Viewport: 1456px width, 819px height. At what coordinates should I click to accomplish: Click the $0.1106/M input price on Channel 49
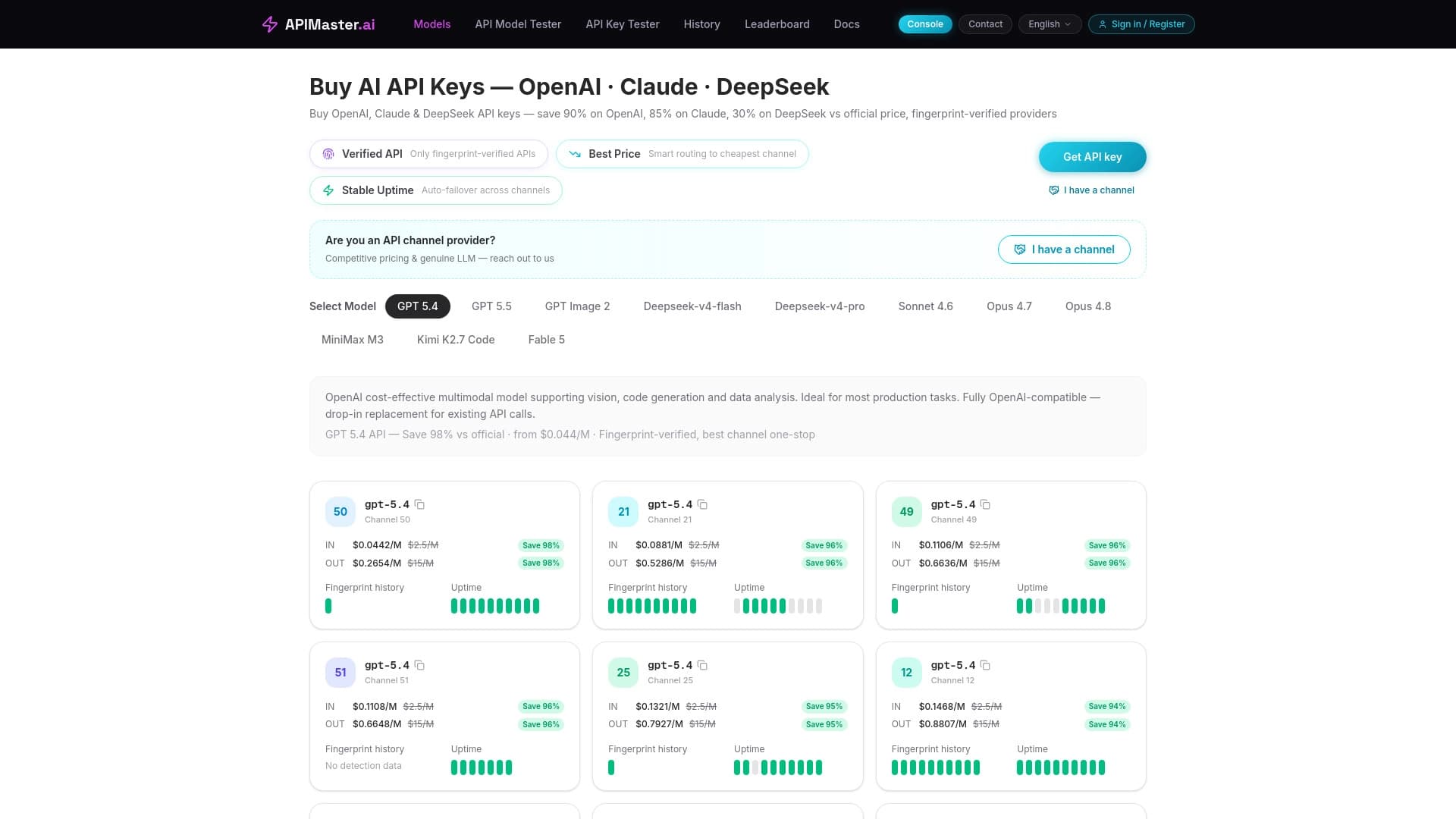tap(941, 545)
